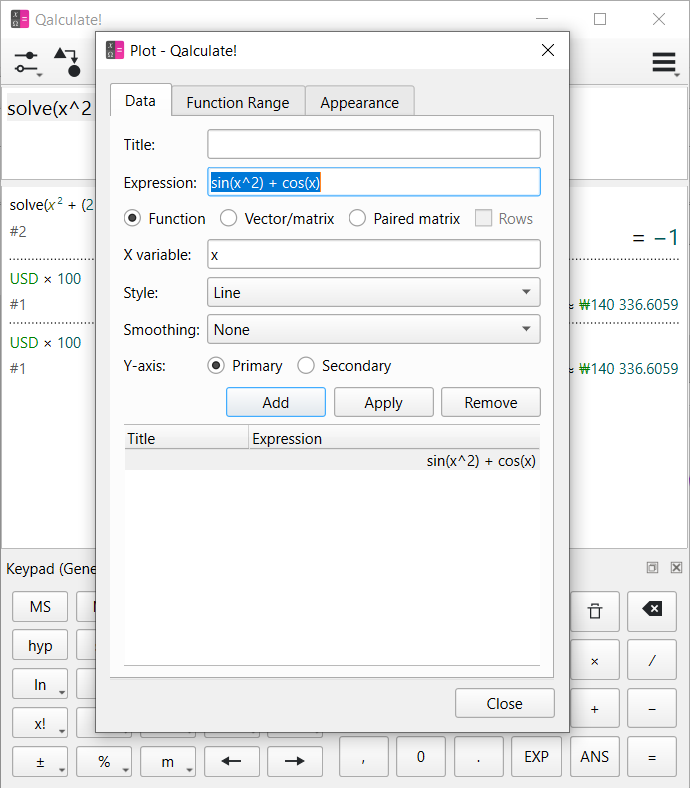Close the Plot dialog window
The height and width of the screenshot is (788, 690).
click(x=548, y=50)
